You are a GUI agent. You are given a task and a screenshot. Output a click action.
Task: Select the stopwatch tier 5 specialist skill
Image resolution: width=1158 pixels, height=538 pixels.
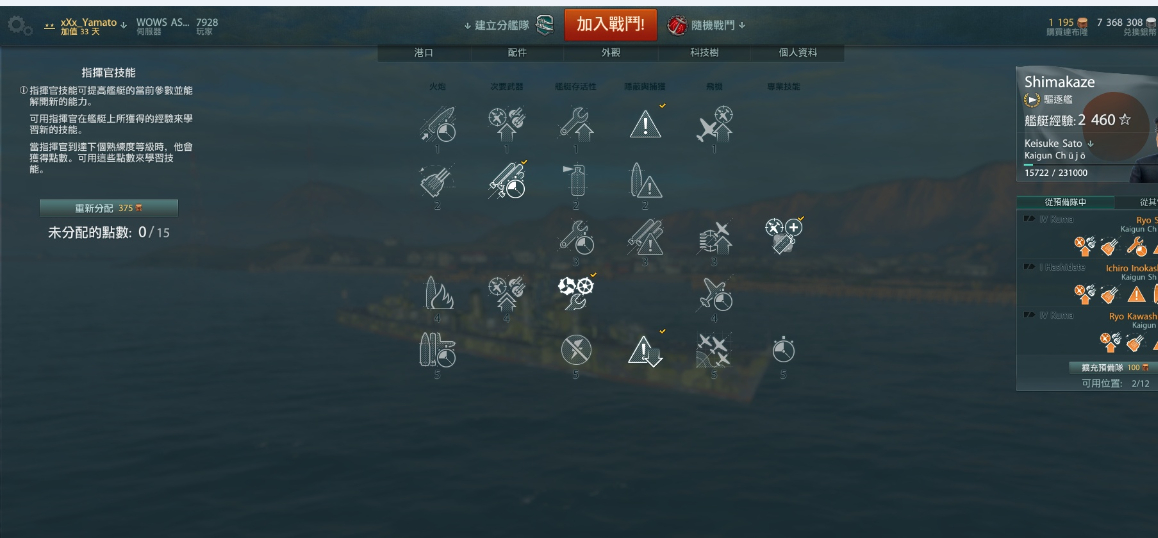coord(784,350)
